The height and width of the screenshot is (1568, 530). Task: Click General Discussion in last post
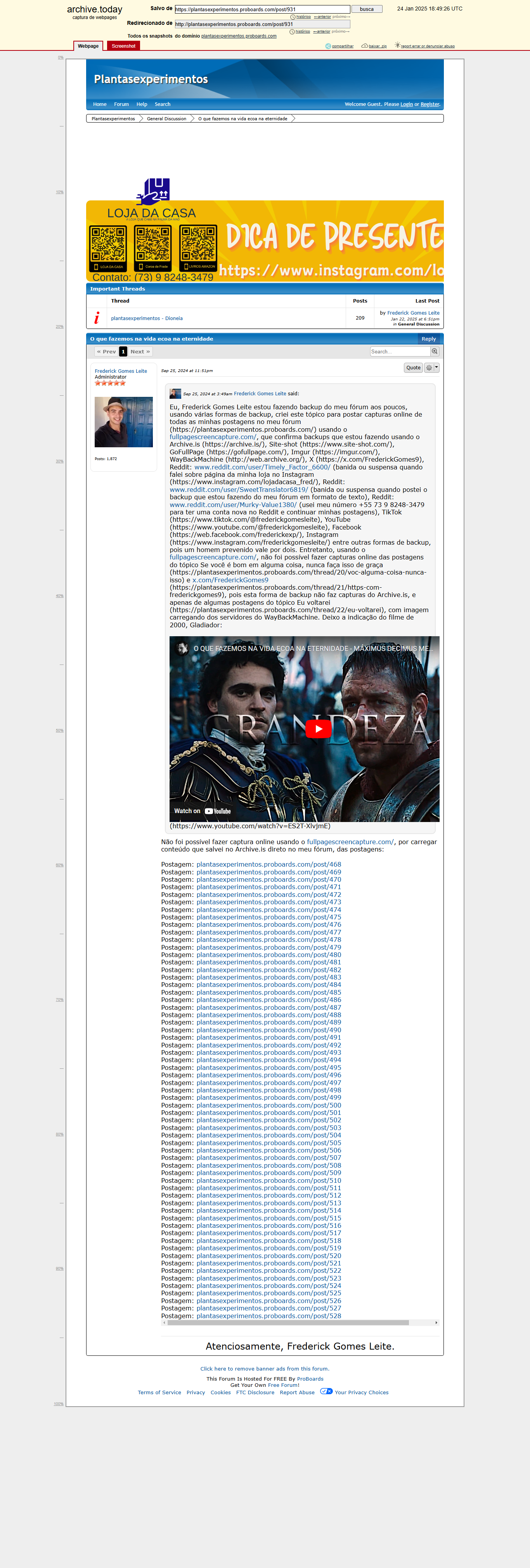click(419, 324)
